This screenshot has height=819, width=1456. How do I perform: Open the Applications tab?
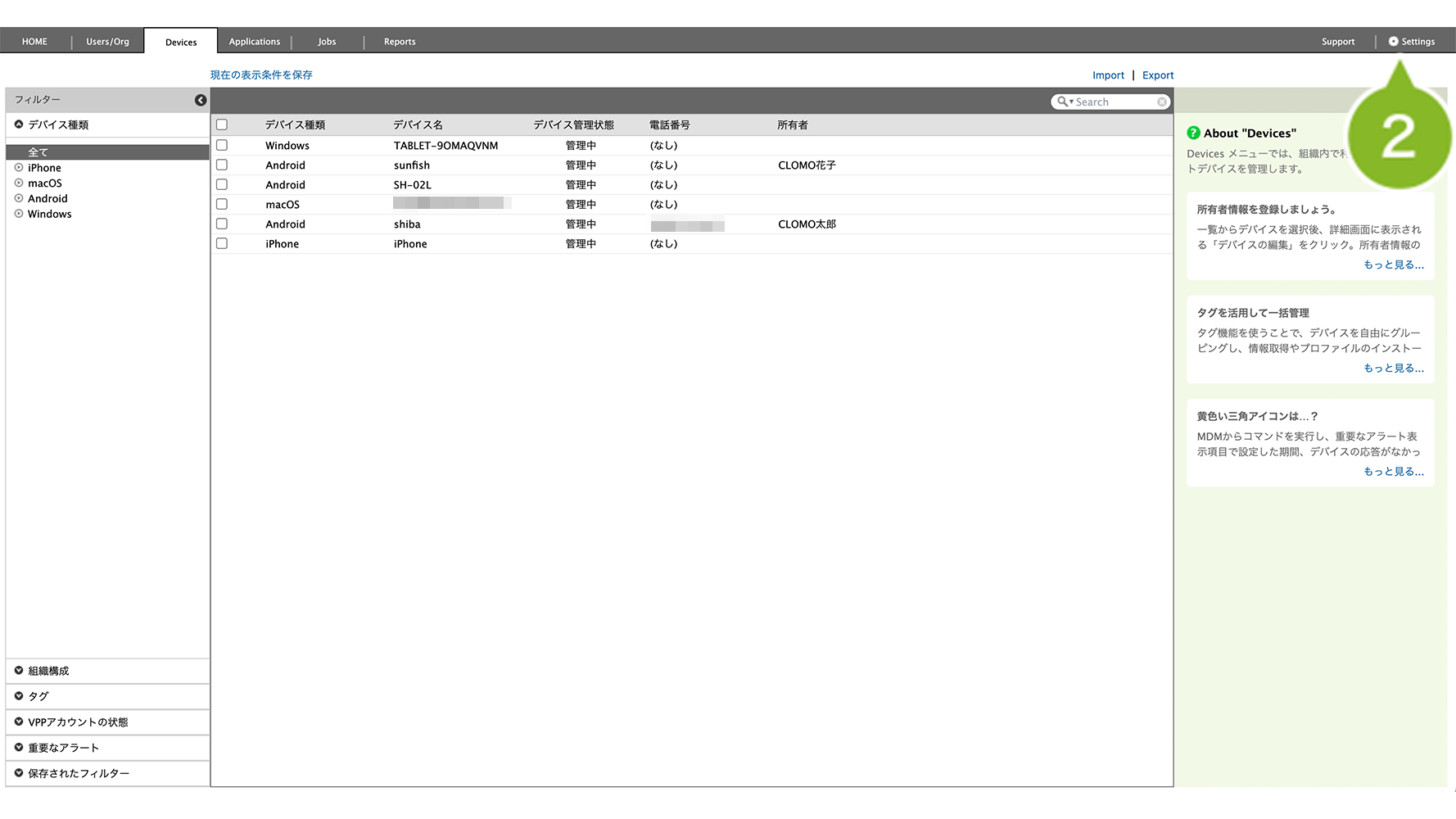(x=254, y=42)
